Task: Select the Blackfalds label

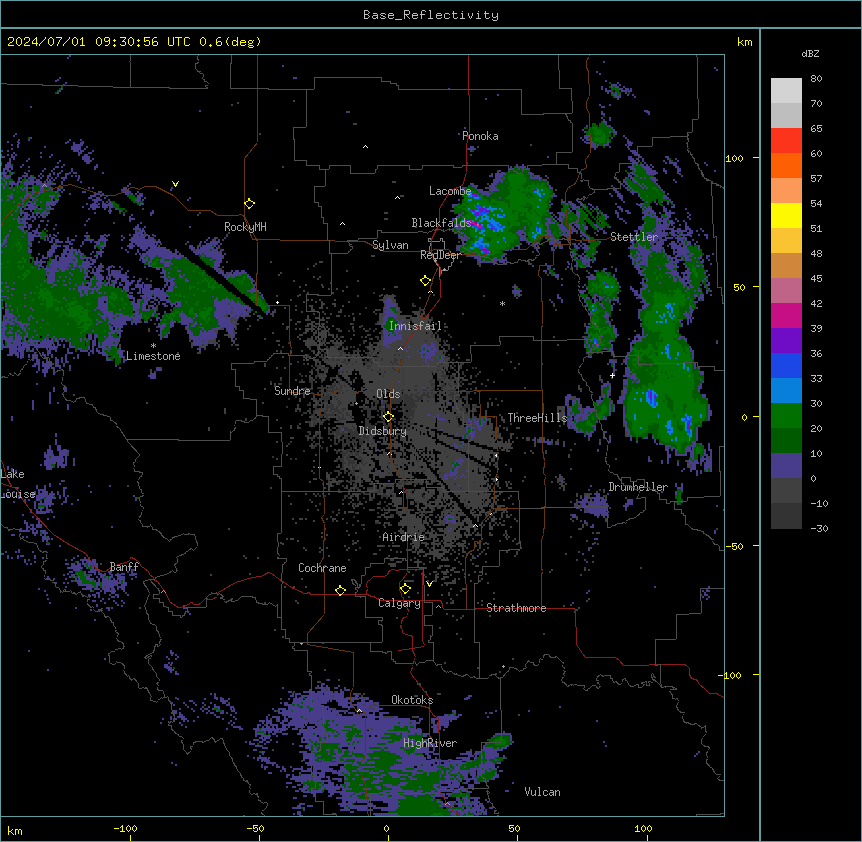Action: tap(441, 223)
